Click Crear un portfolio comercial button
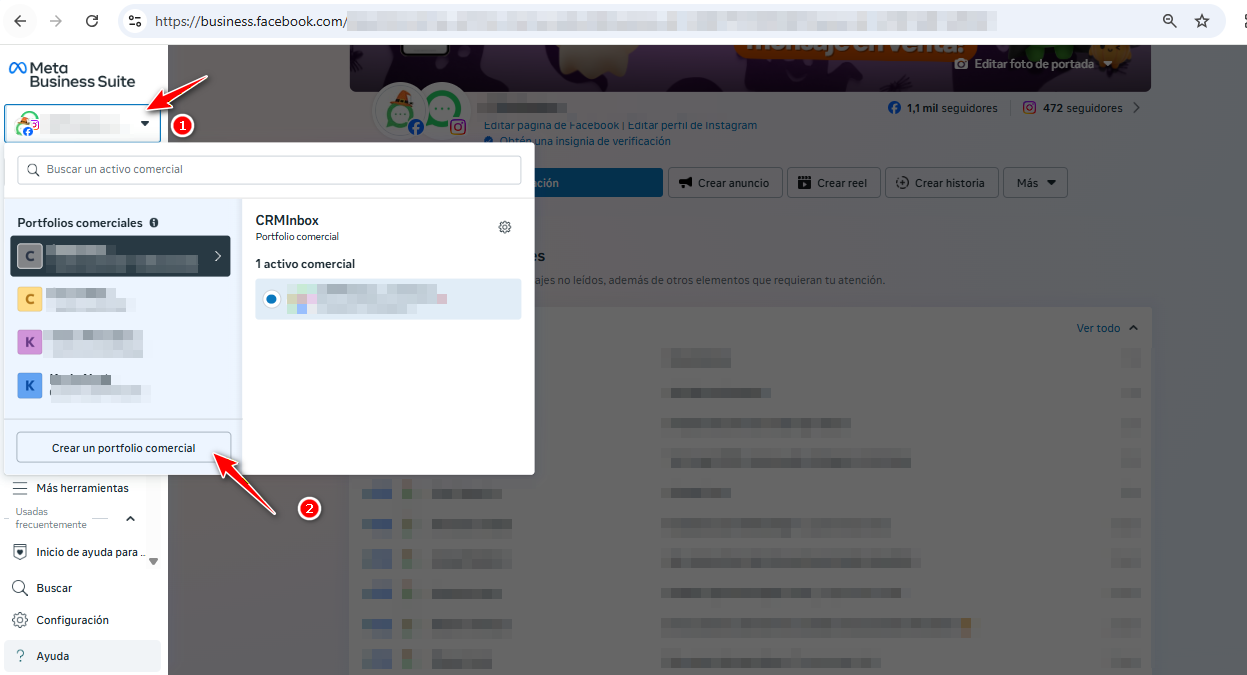Viewport: 1247px width, 675px height. [124, 448]
